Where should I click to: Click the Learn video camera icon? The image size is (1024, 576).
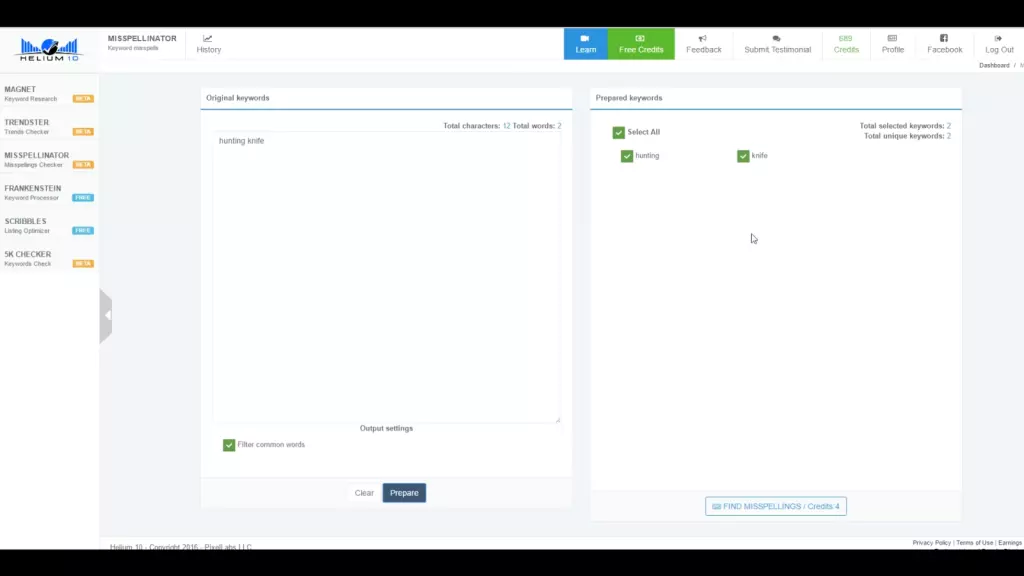pyautogui.click(x=585, y=39)
